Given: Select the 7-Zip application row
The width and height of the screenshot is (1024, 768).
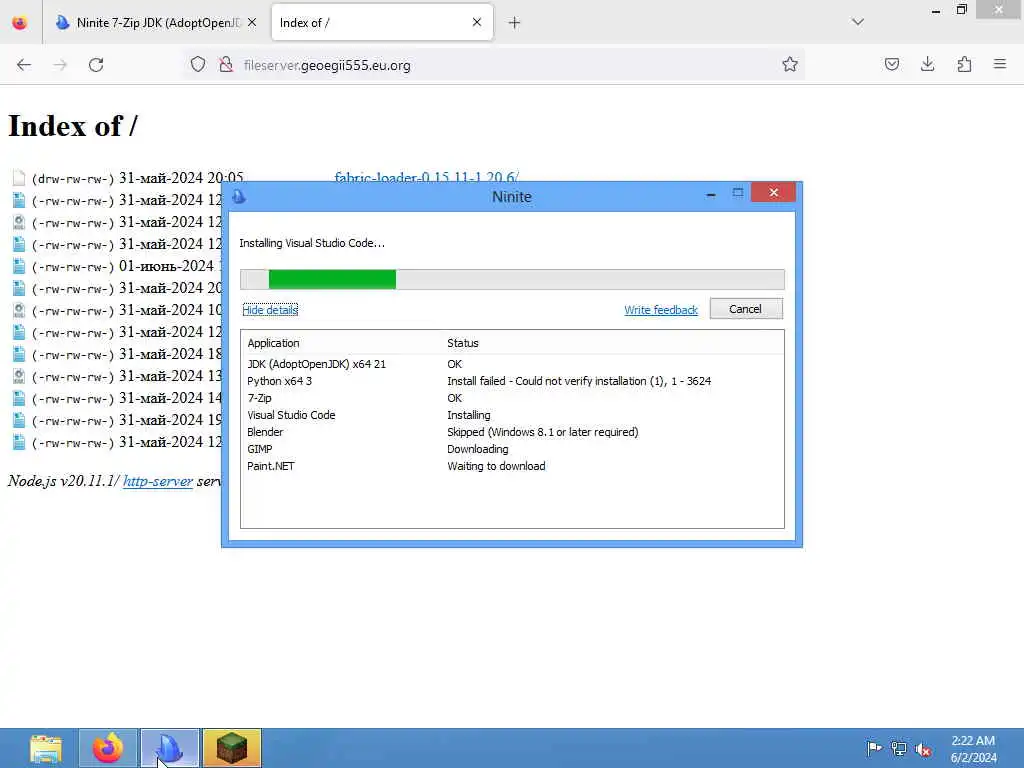Looking at the screenshot, I should coord(512,398).
